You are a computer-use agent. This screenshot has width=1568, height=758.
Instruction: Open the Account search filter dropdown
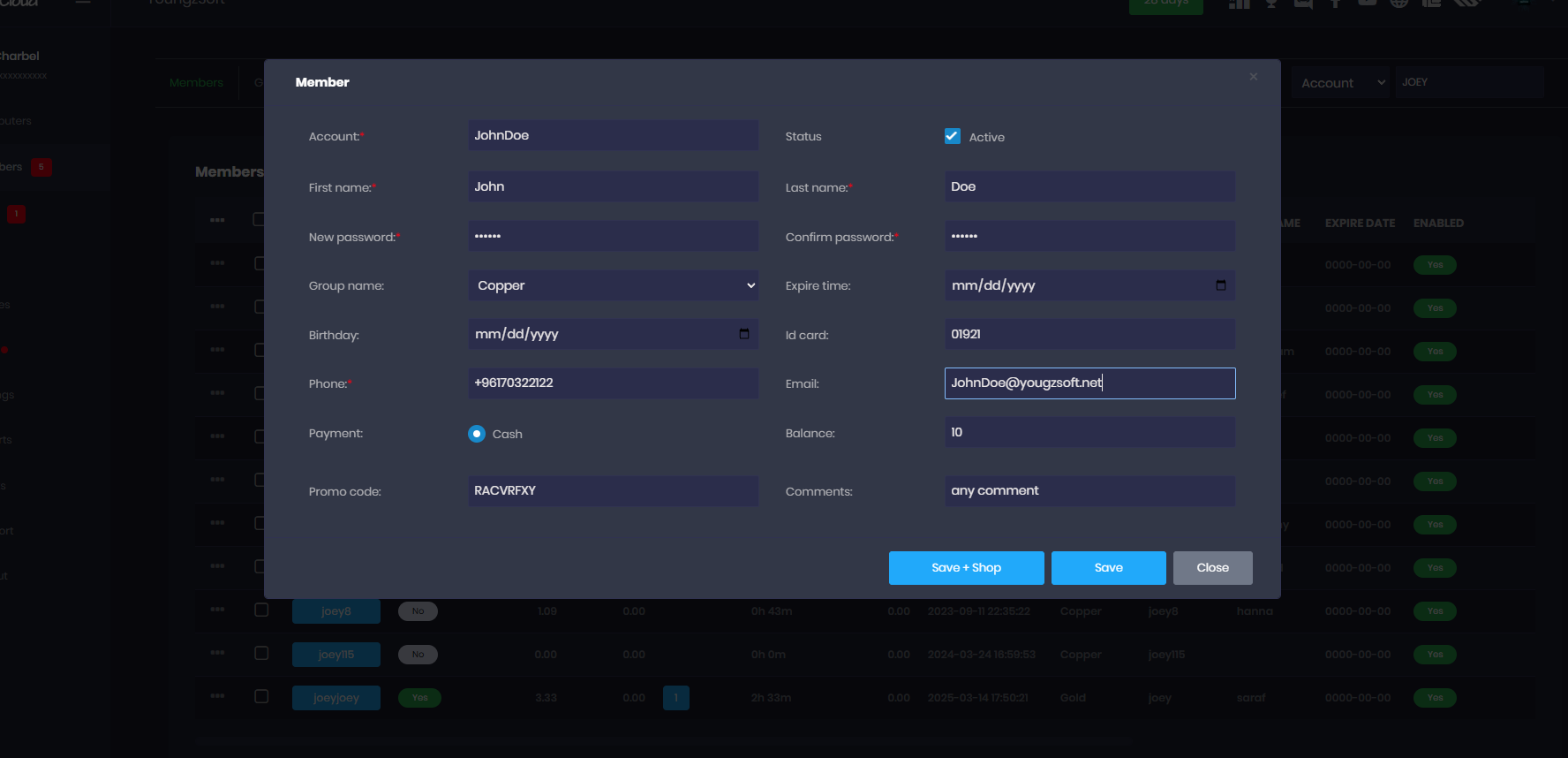(1340, 83)
